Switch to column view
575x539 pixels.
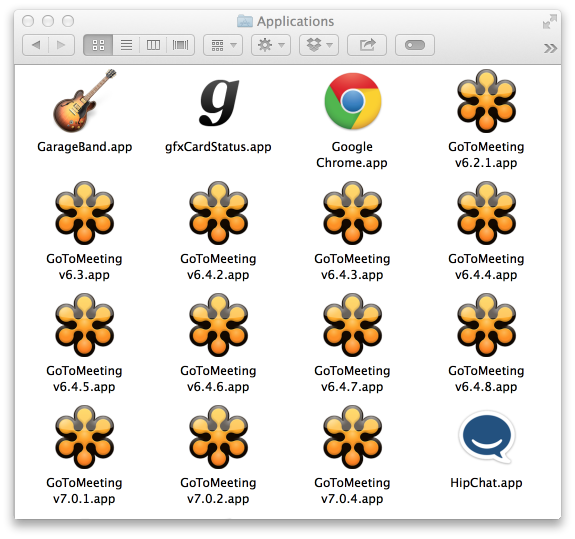coord(153,45)
